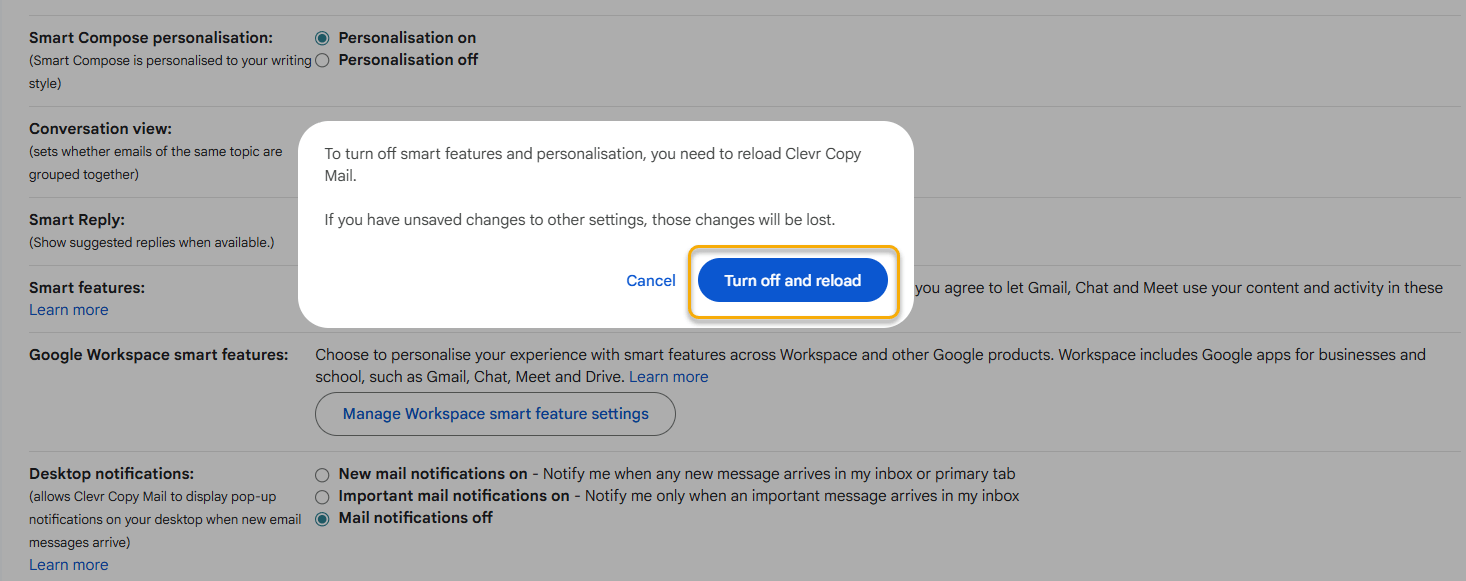Select the Personalisation on radio button
Screen dimensions: 1466x581
(x=322, y=38)
